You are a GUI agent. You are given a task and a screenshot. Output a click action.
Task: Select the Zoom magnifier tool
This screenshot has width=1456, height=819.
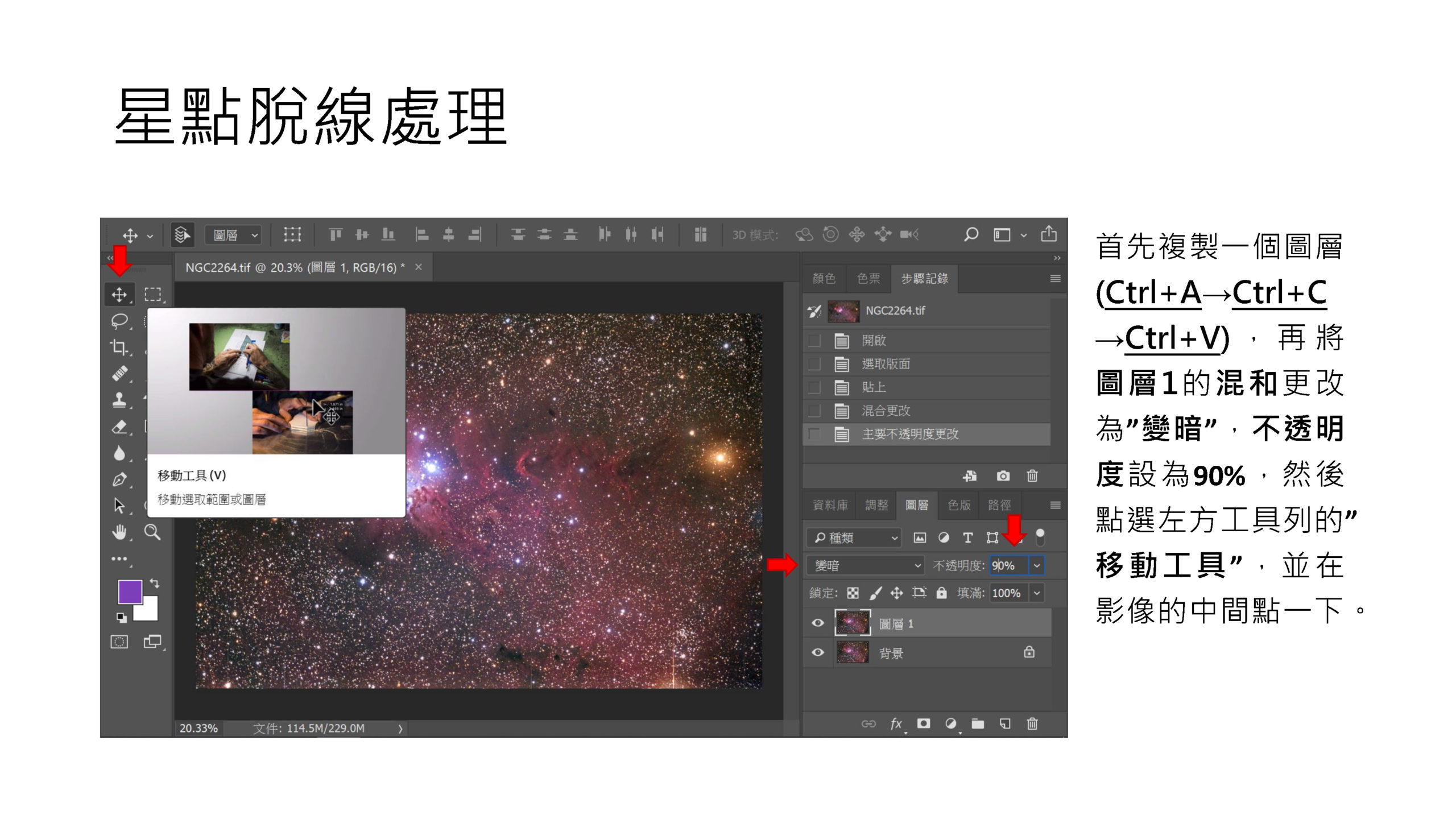152,532
